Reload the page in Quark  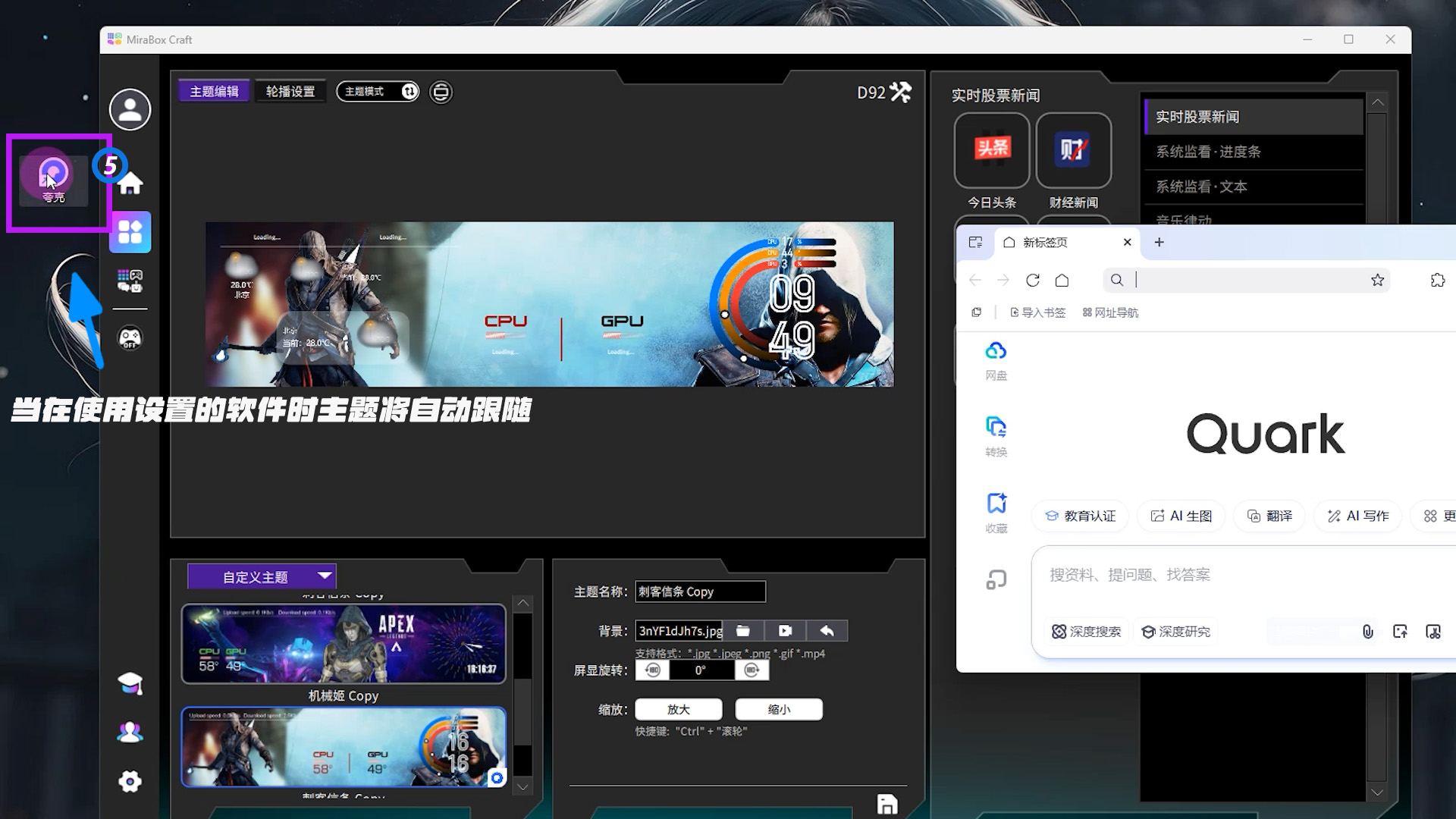[x=1033, y=281]
